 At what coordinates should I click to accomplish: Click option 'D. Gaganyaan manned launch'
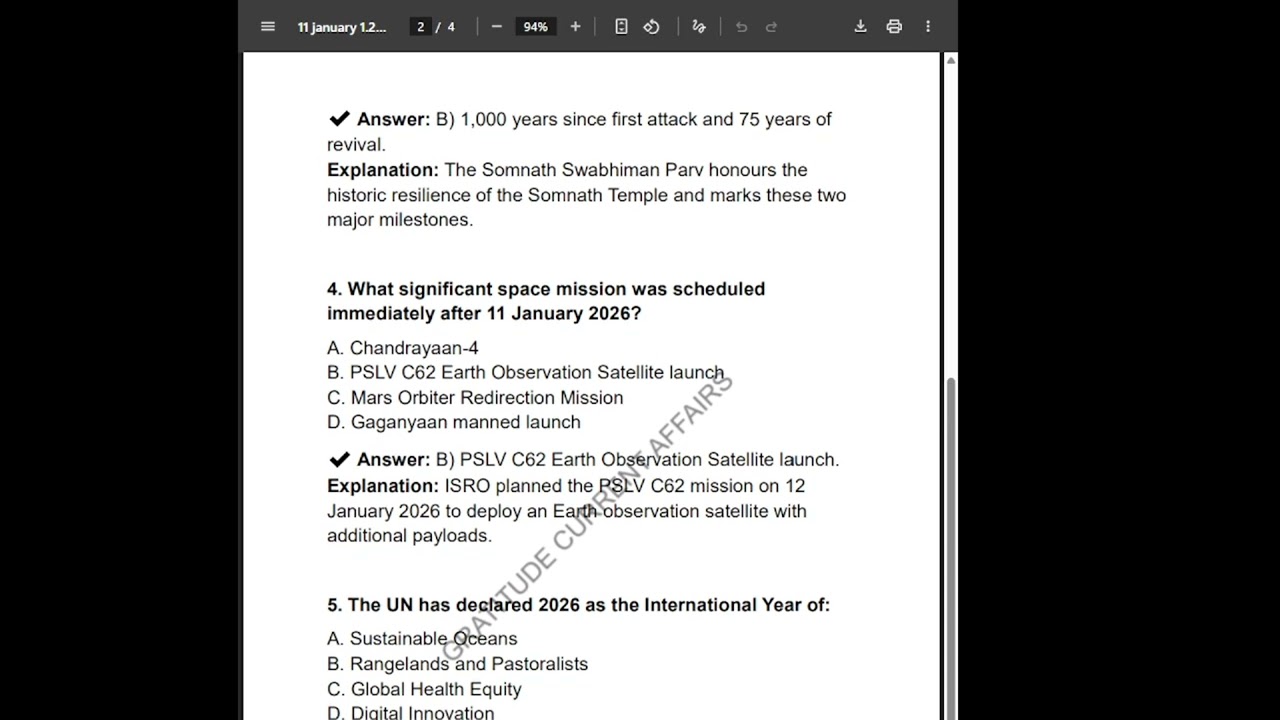[454, 422]
